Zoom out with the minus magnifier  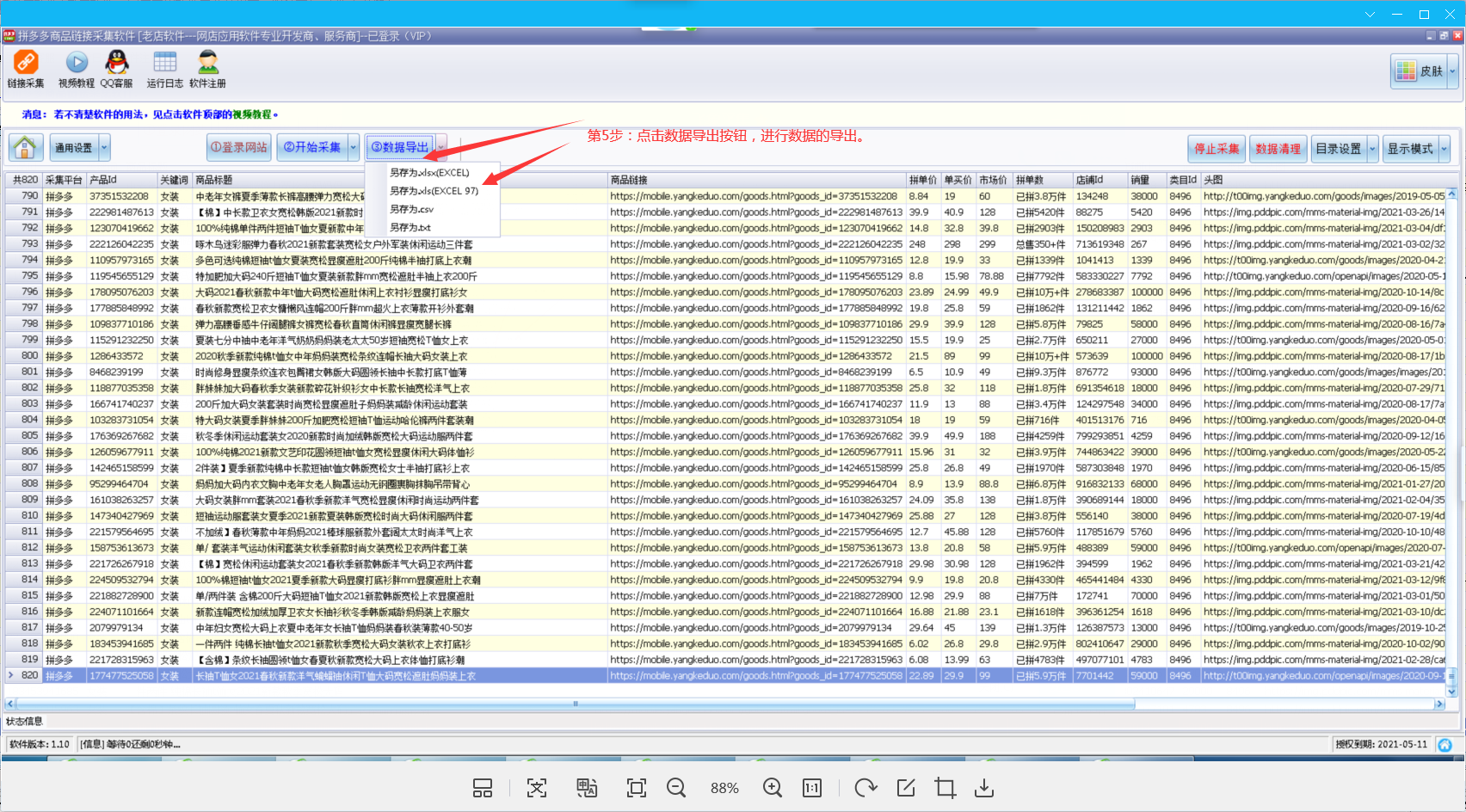point(676,788)
